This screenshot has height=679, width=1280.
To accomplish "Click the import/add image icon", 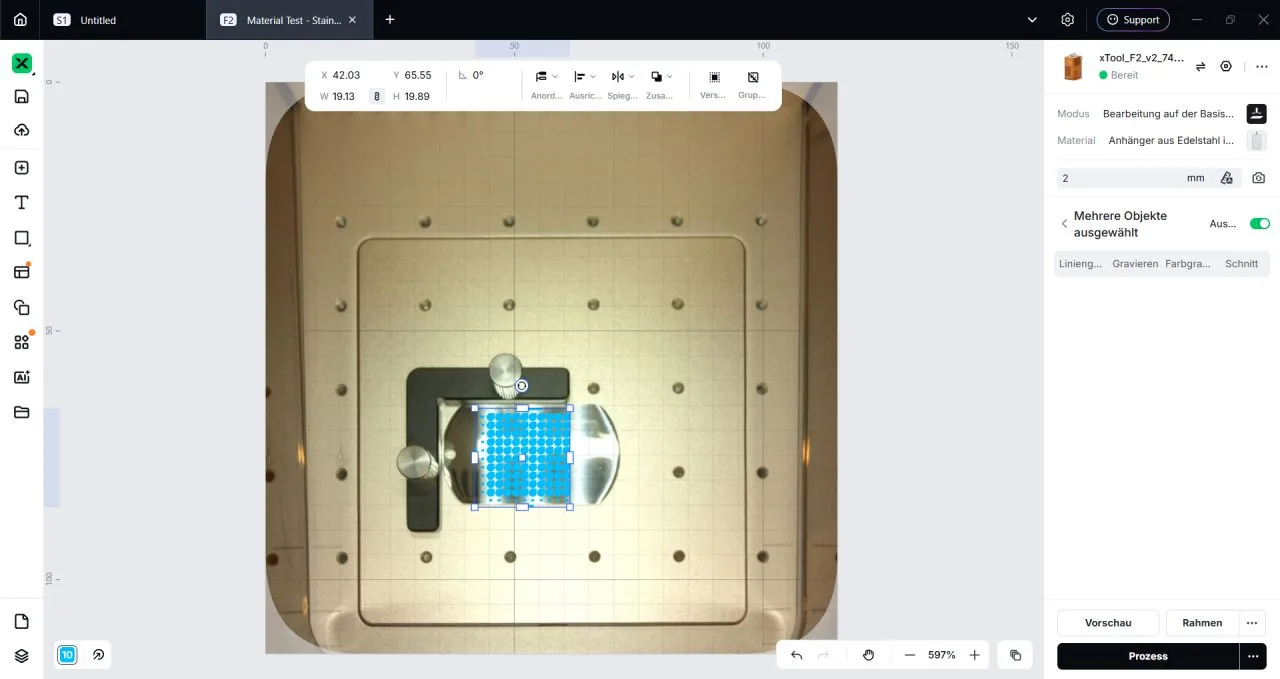I will pos(22,168).
